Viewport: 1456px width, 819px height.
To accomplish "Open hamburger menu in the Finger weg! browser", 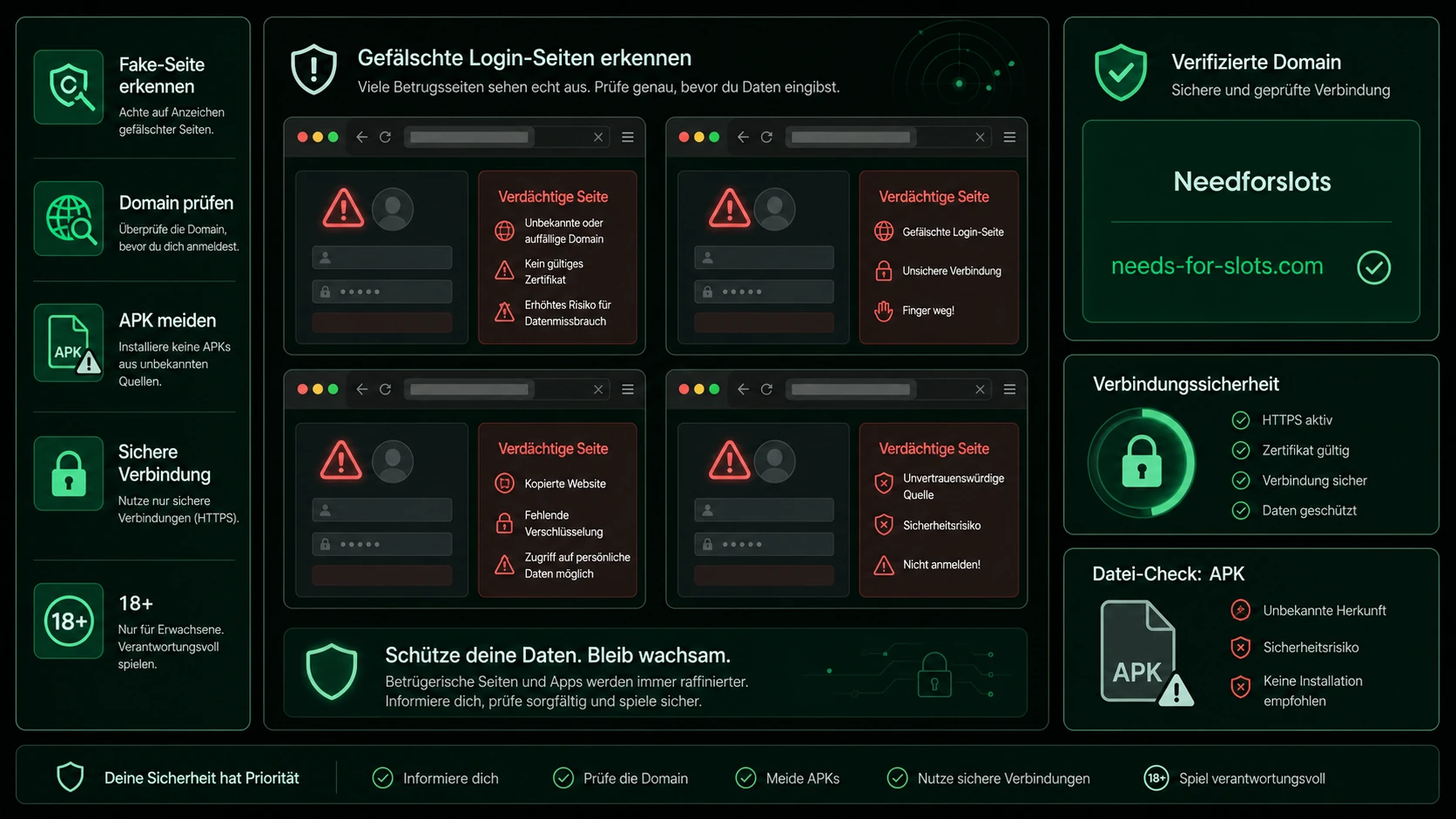I will pyautogui.click(x=1010, y=138).
